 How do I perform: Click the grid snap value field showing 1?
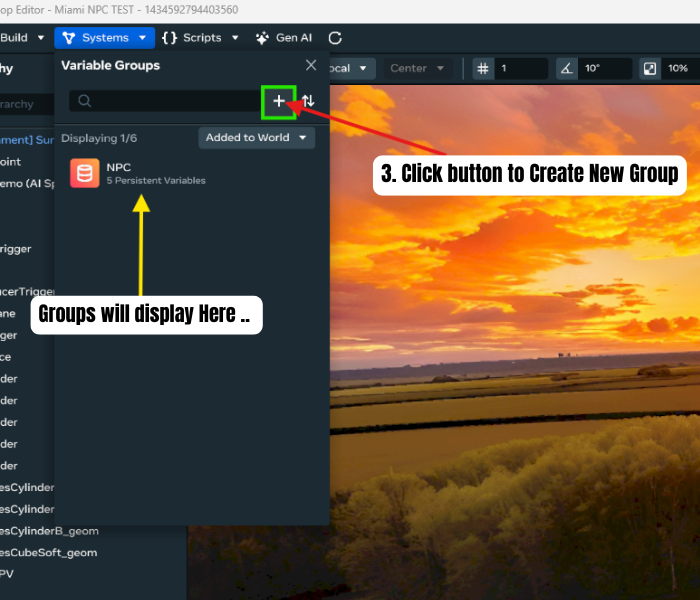pyautogui.click(x=522, y=69)
